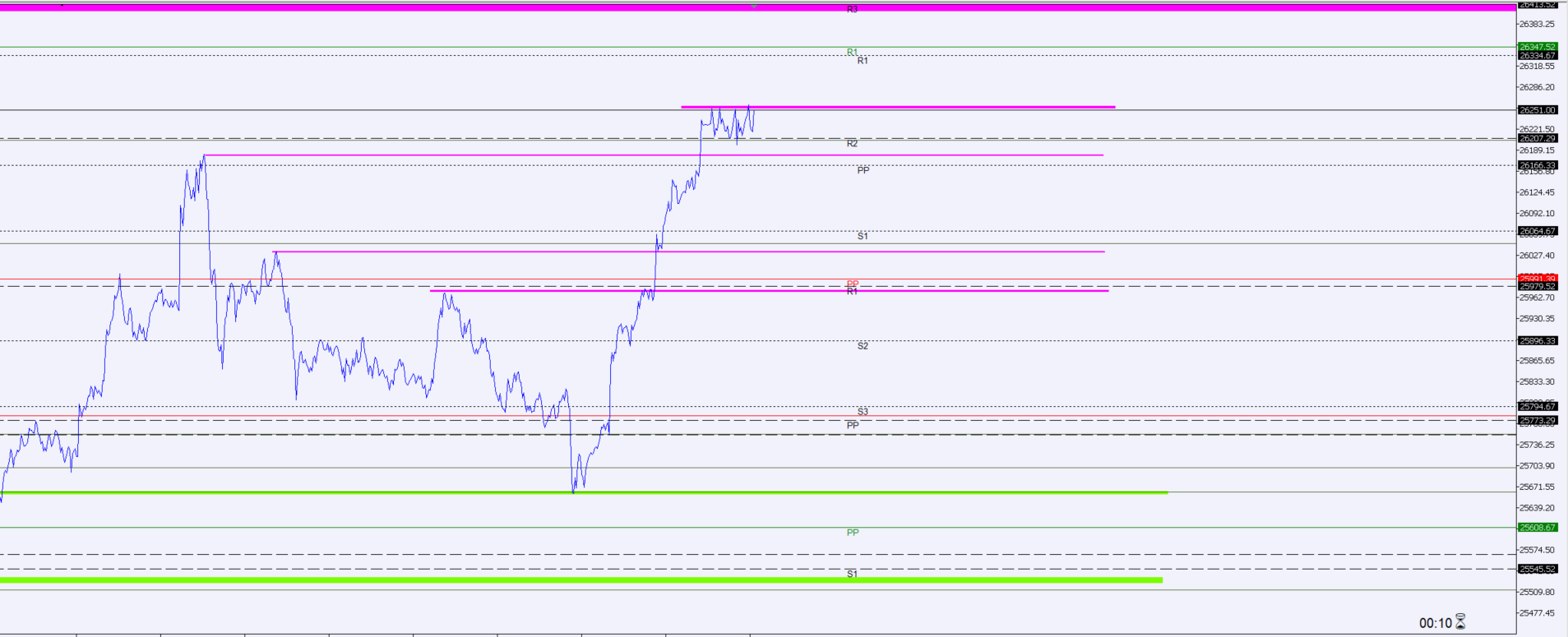Click the thick magenta band at the chart top
The image size is (1568, 637).
tap(758, 7)
